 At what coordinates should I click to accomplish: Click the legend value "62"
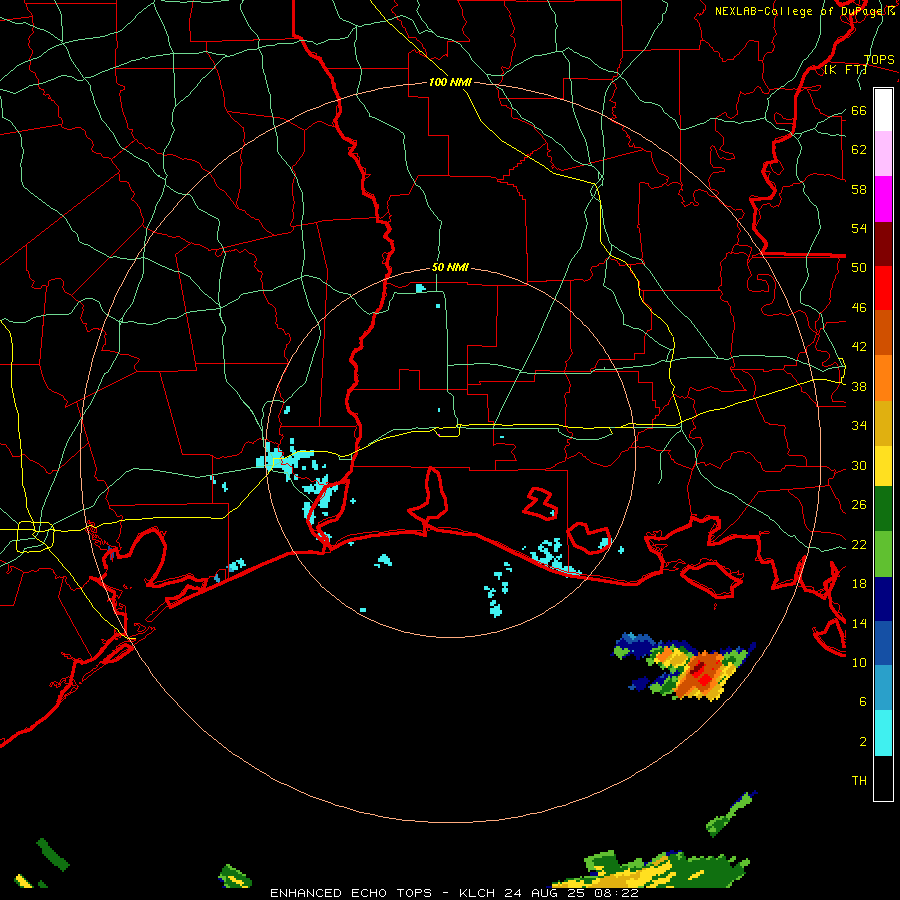coord(859,150)
